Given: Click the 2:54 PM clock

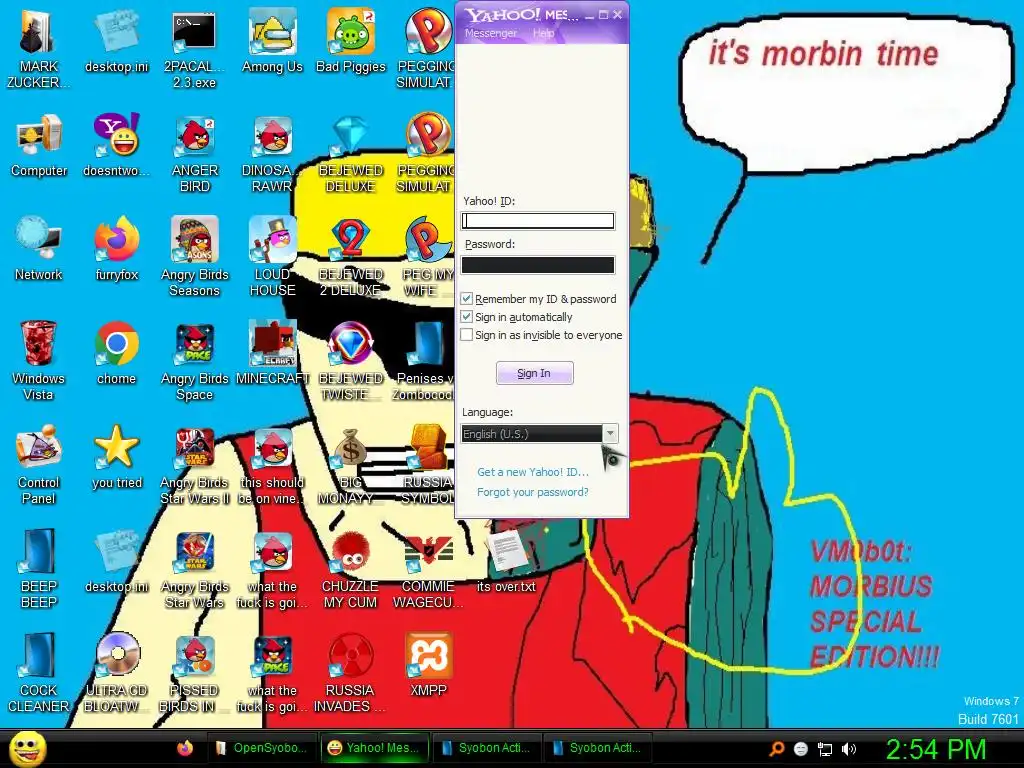Looking at the screenshot, I should click(x=935, y=749).
